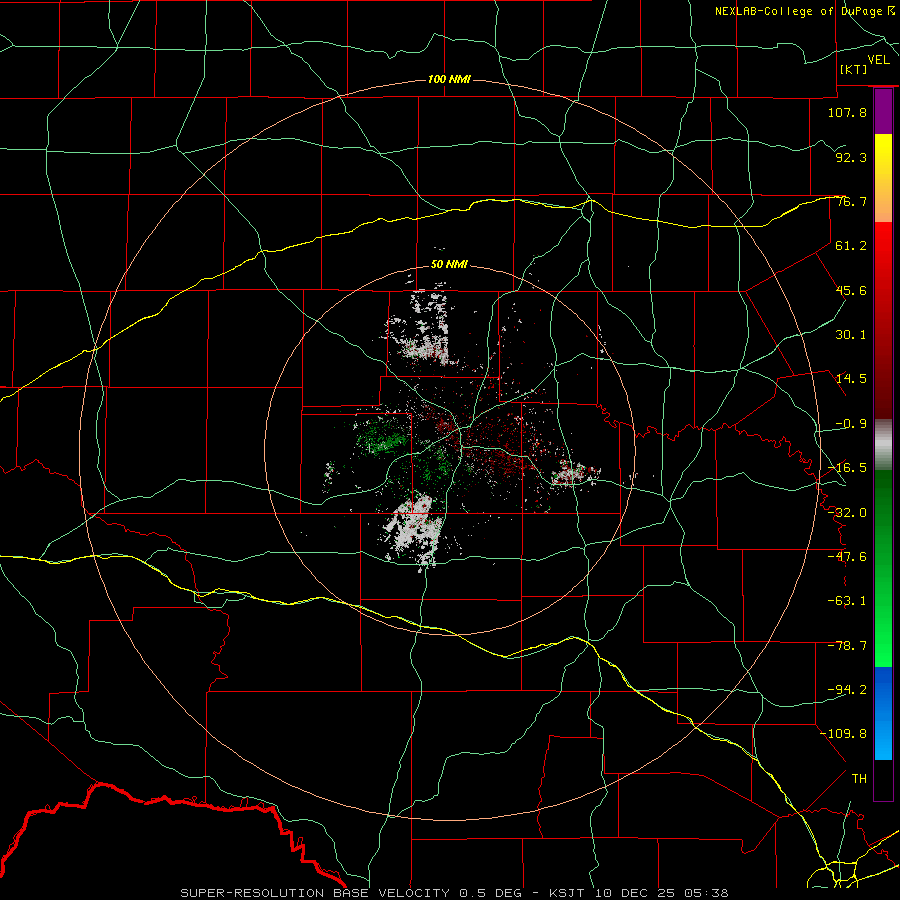
Task: Click the [KT] units label
Action: click(x=854, y=69)
